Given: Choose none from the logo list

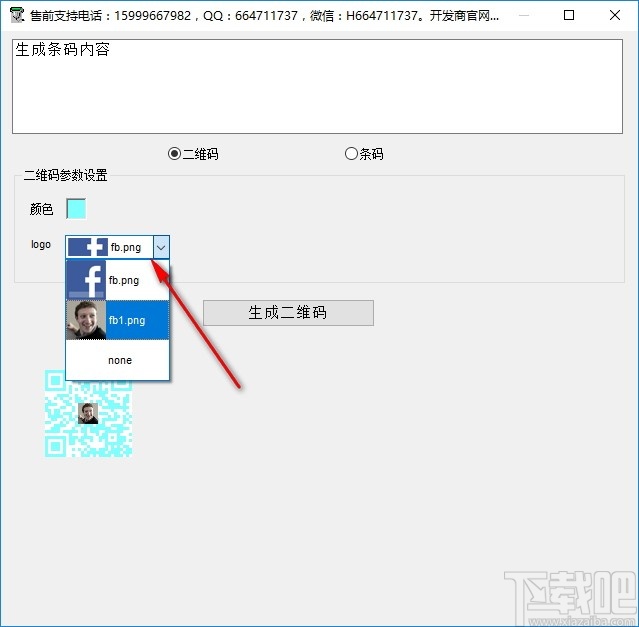Looking at the screenshot, I should (x=117, y=360).
